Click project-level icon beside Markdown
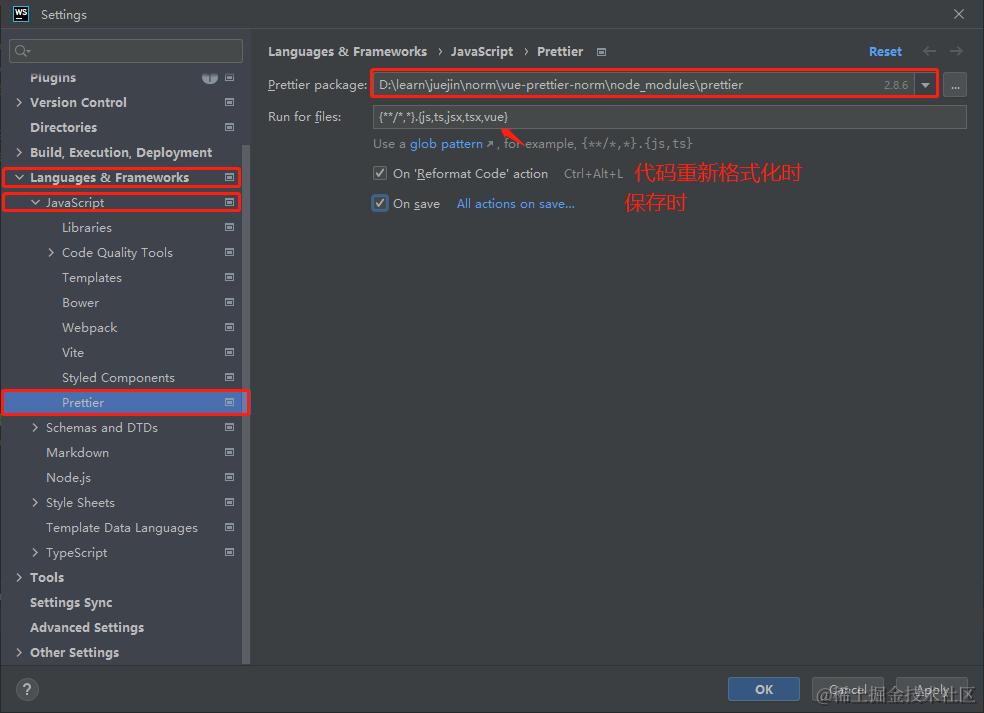Screen dimensions: 984x713 [230, 453]
